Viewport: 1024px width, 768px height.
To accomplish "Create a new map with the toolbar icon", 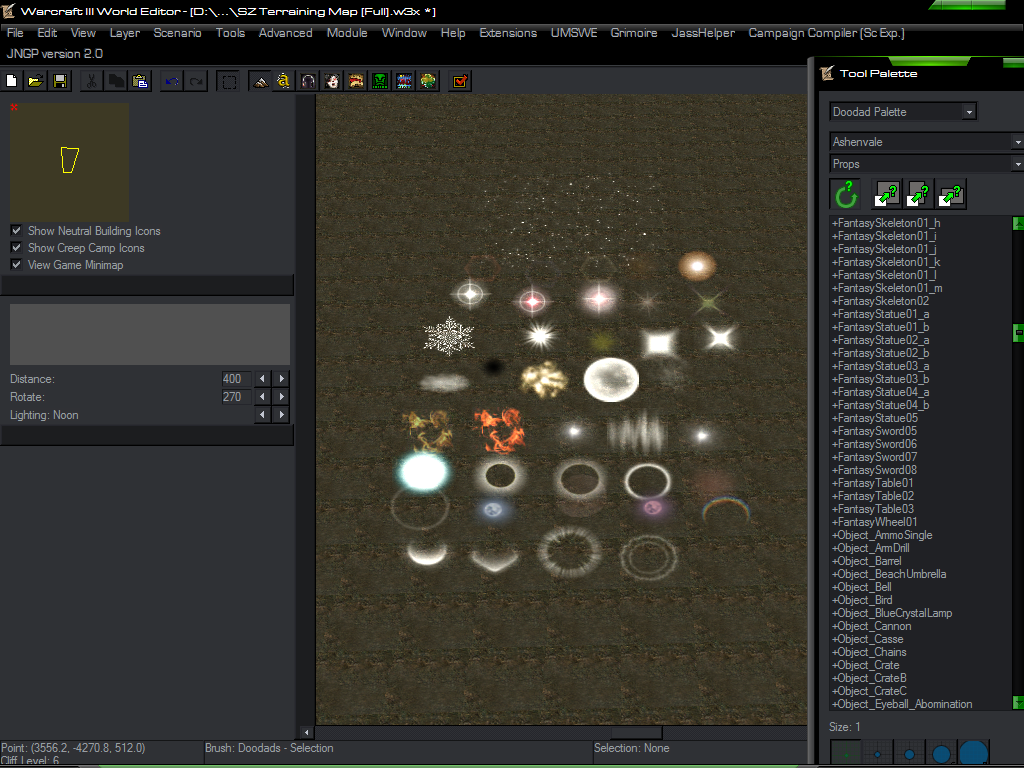I will point(12,81).
